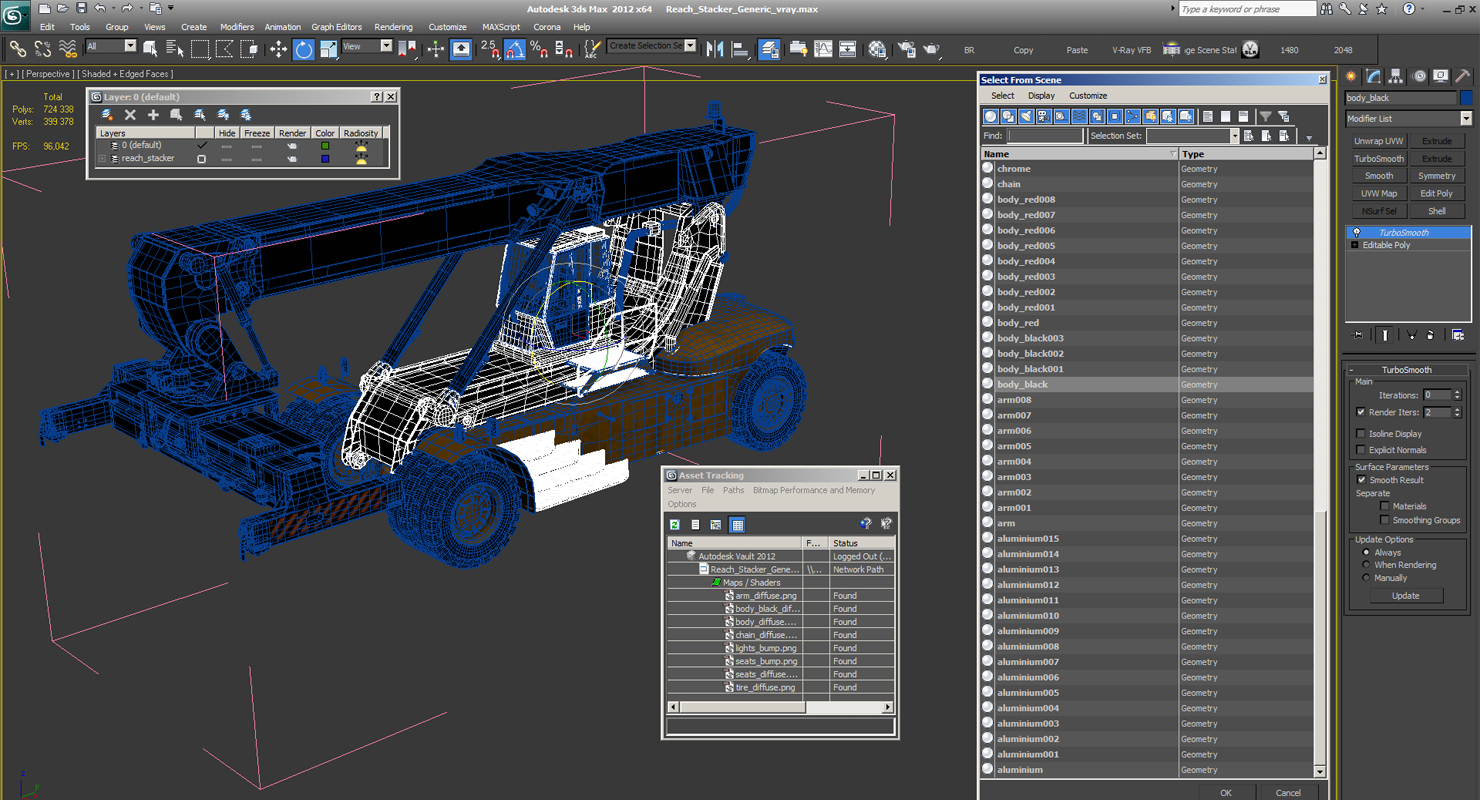
Task: Select Manually update radio button
Action: click(1366, 578)
